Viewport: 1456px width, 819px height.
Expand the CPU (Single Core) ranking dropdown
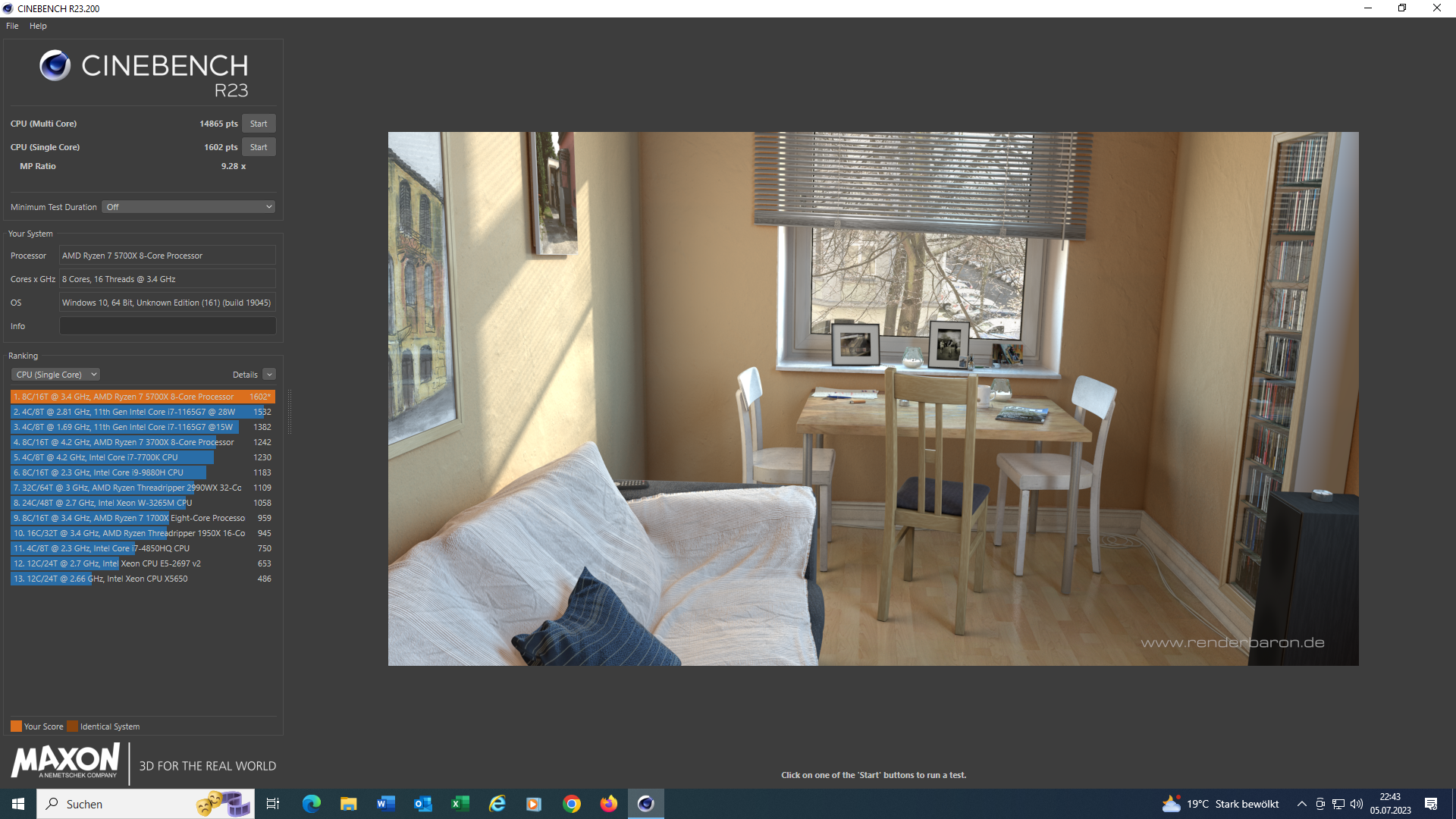tap(56, 375)
